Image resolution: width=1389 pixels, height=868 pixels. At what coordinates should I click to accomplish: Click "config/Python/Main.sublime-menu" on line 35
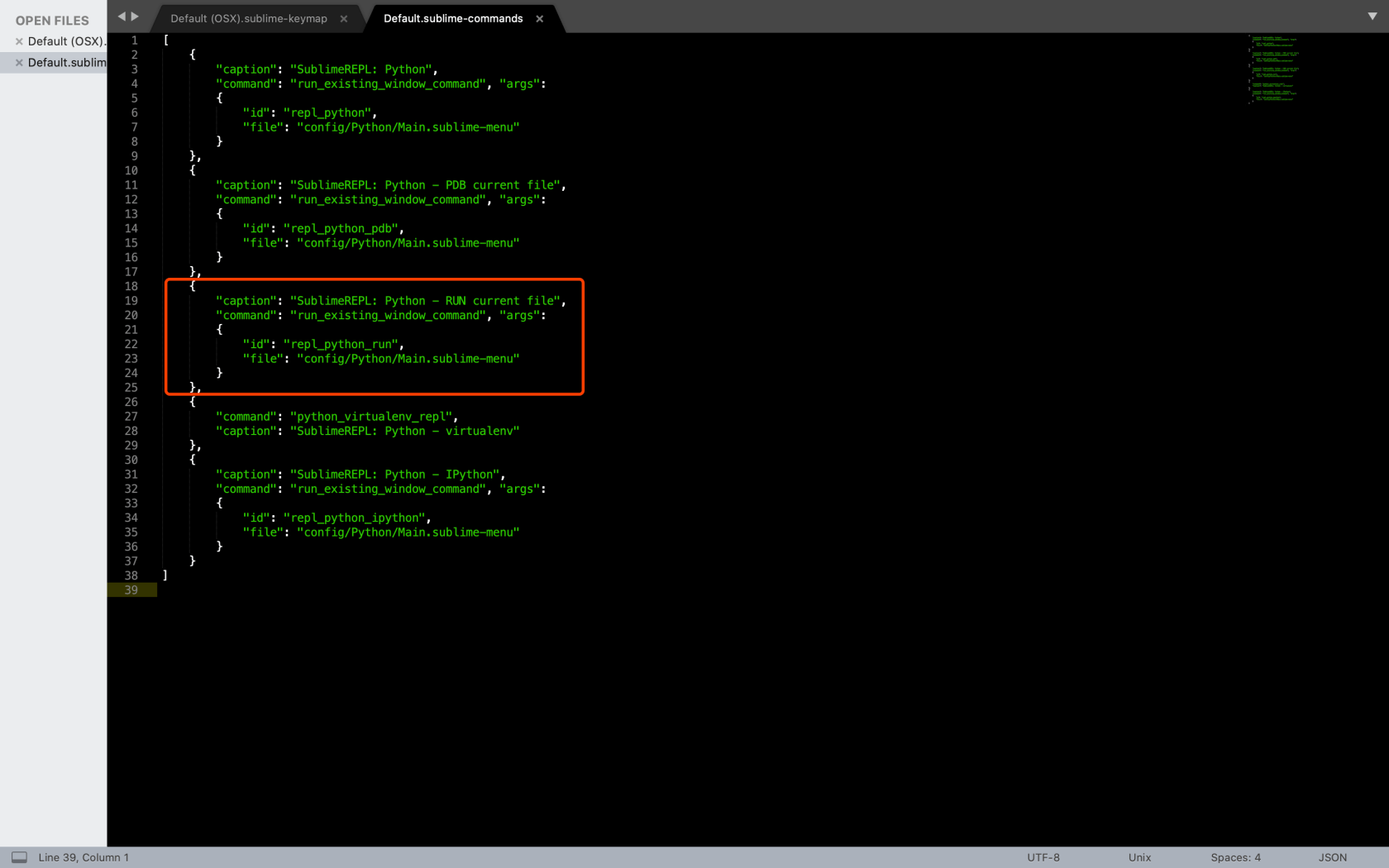tap(408, 532)
